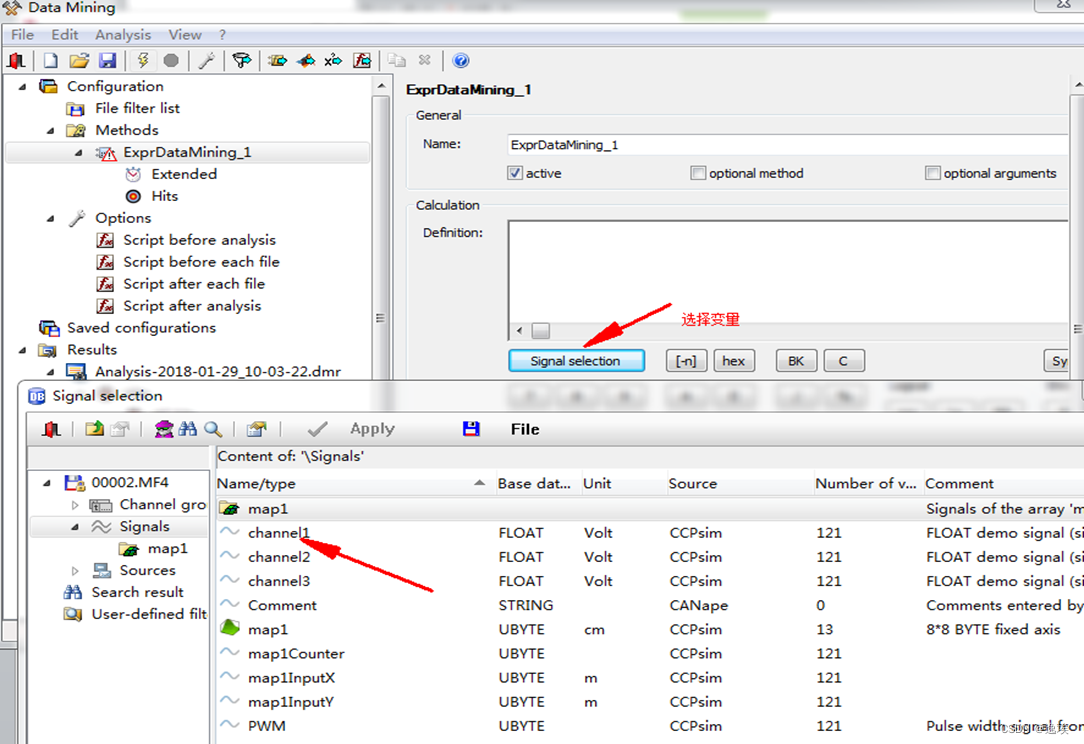
Task: Open the File menu
Action: click(x=22, y=35)
